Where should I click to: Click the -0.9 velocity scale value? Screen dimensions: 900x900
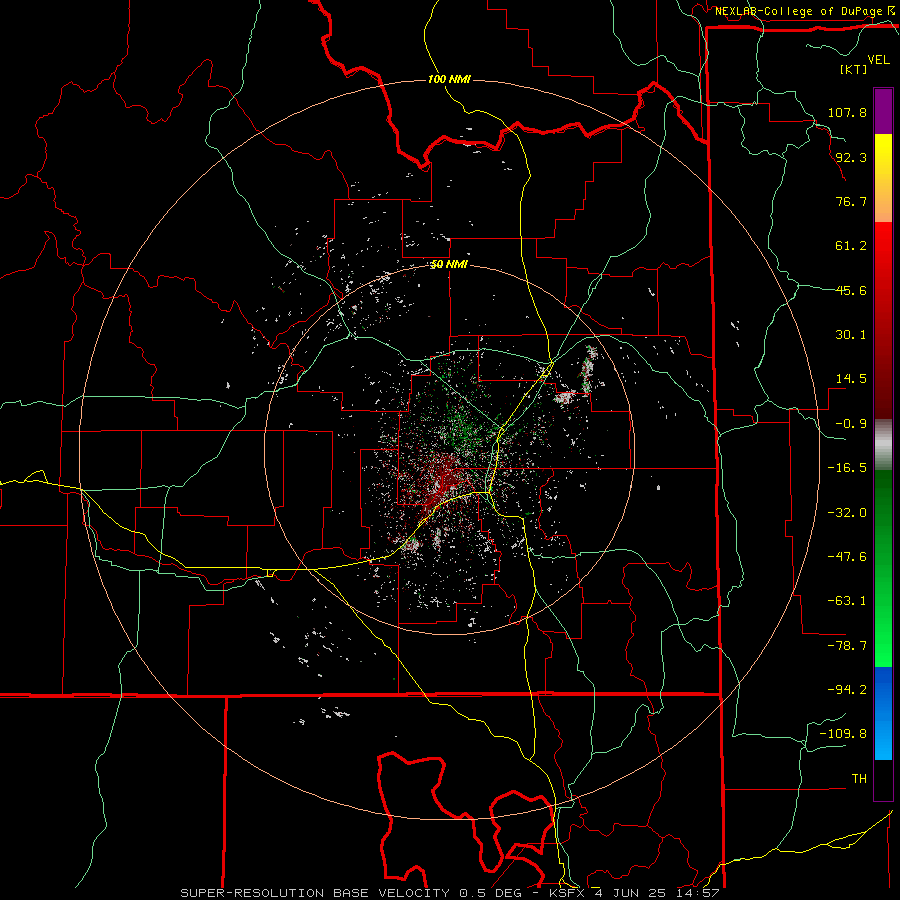[851, 424]
